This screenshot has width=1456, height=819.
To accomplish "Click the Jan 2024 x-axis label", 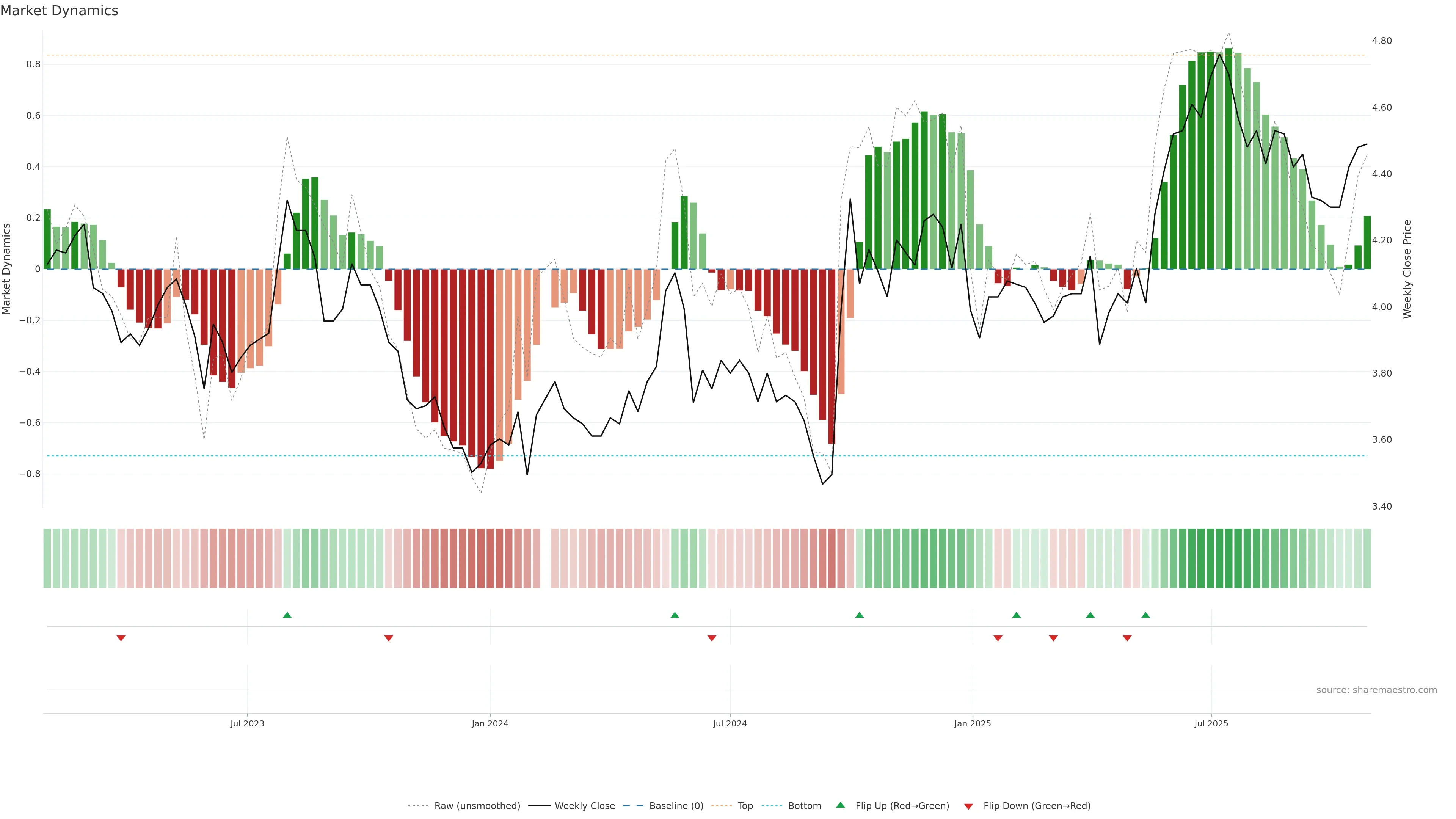I will 490,723.
